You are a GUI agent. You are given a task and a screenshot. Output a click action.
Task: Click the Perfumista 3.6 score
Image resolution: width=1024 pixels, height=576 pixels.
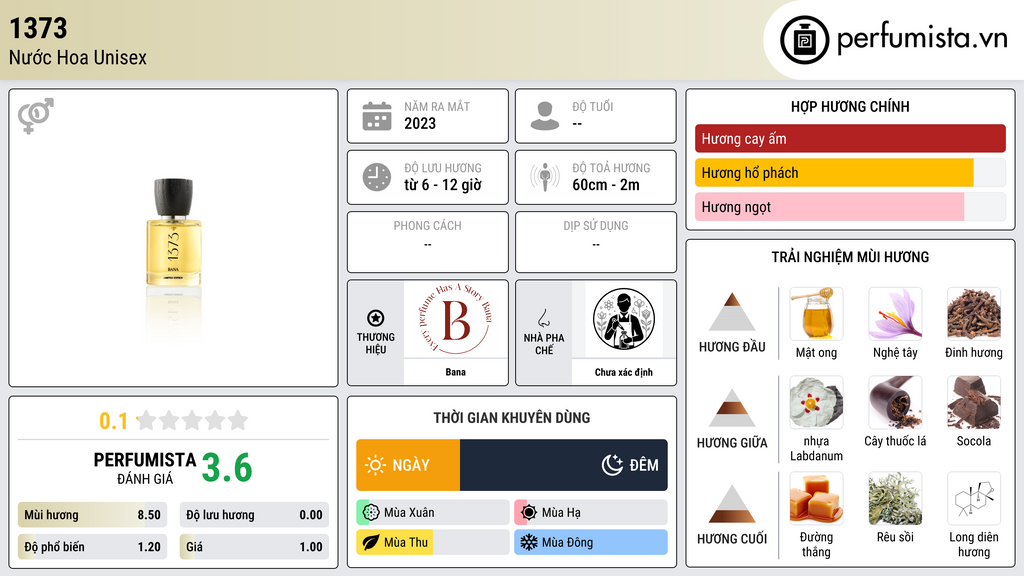[227, 468]
